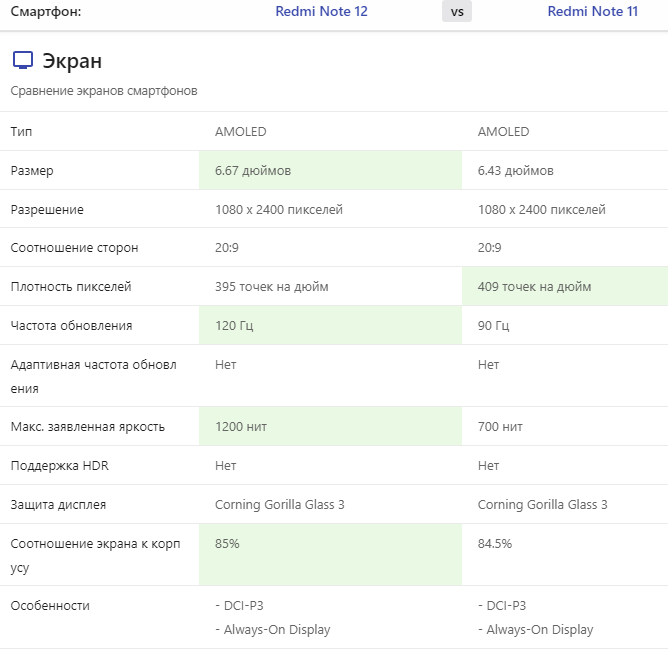Select the 'Разрешение' row label
The width and height of the screenshot is (668, 657).
point(47,210)
